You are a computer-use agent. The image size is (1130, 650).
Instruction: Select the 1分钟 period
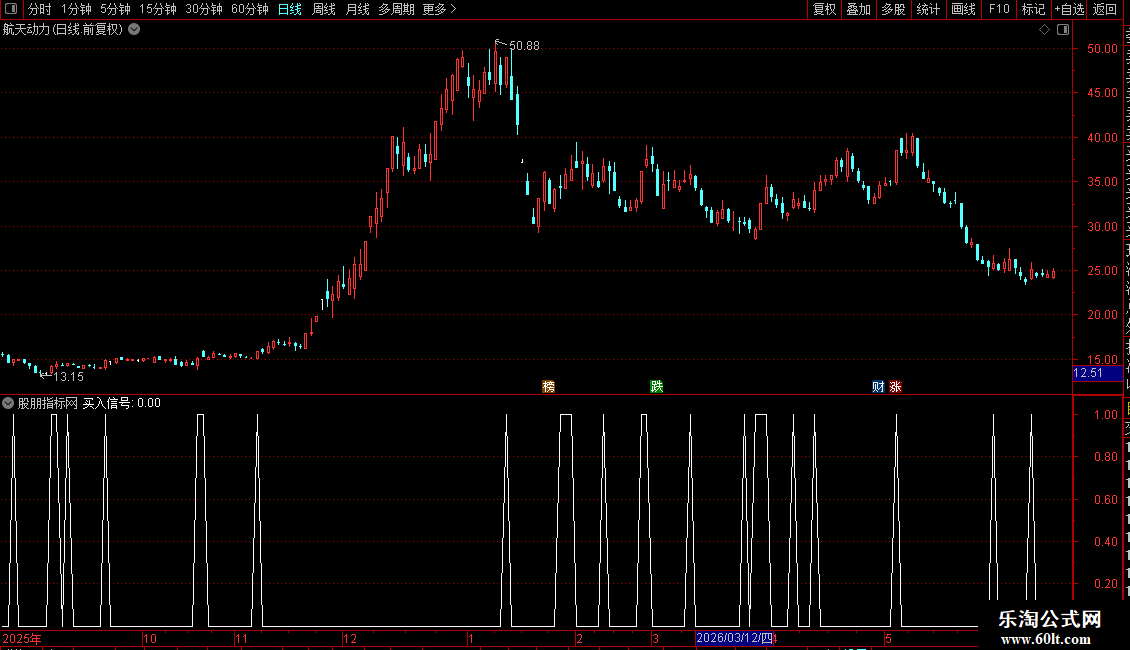click(76, 9)
